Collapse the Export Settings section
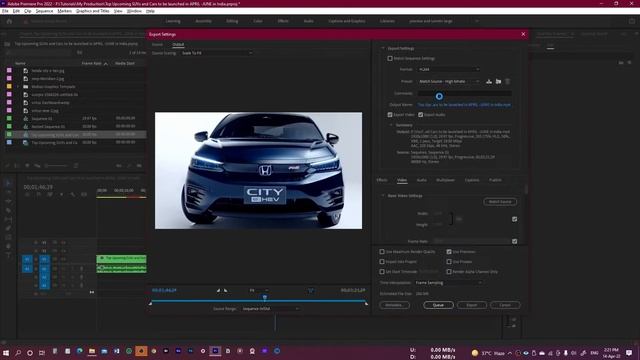The height and width of the screenshot is (360, 640). click(383, 49)
